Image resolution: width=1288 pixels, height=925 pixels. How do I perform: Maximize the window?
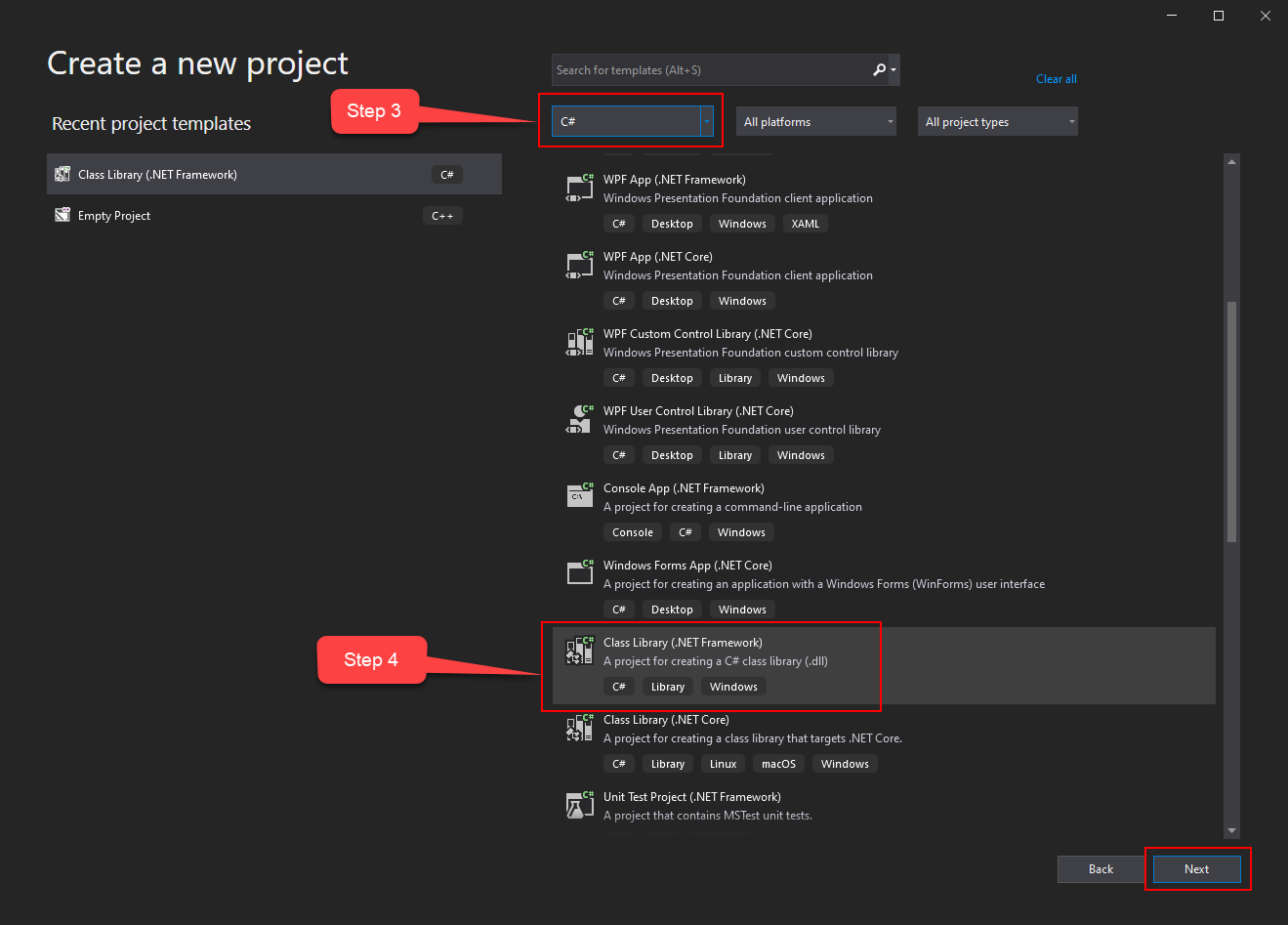click(x=1219, y=16)
